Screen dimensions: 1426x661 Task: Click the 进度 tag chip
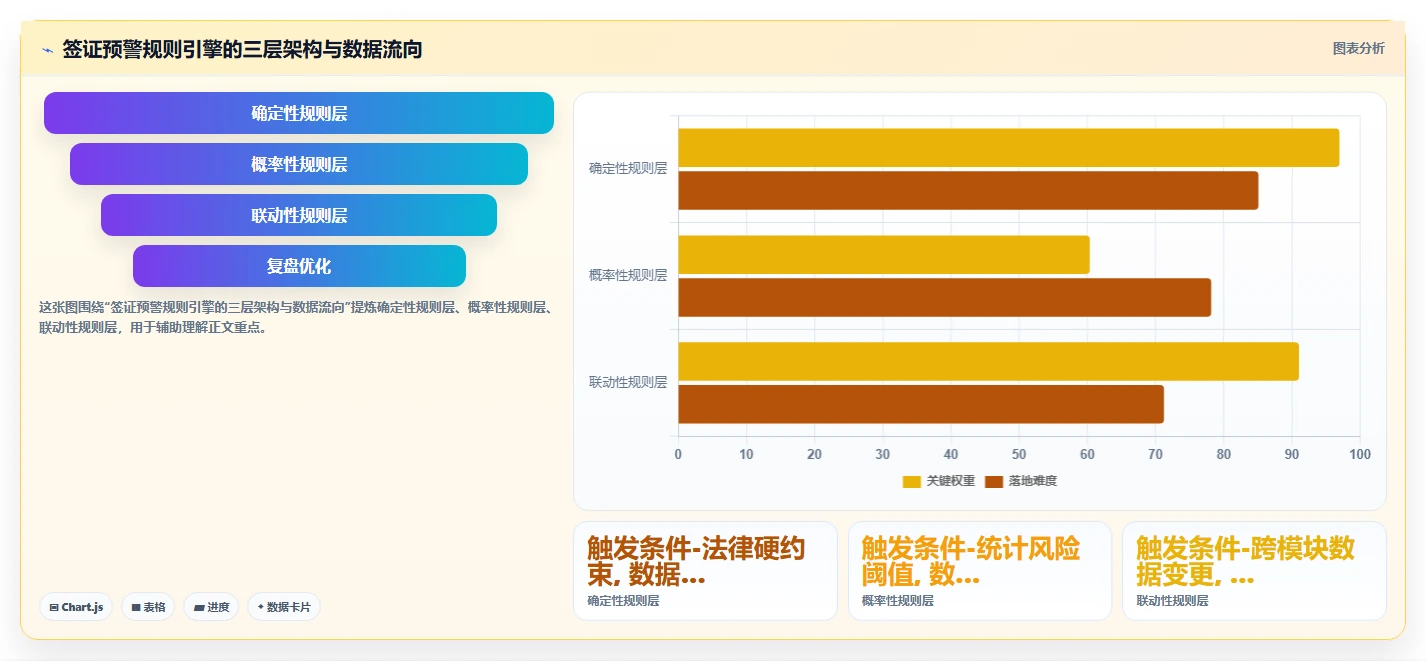pyautogui.click(x=211, y=607)
